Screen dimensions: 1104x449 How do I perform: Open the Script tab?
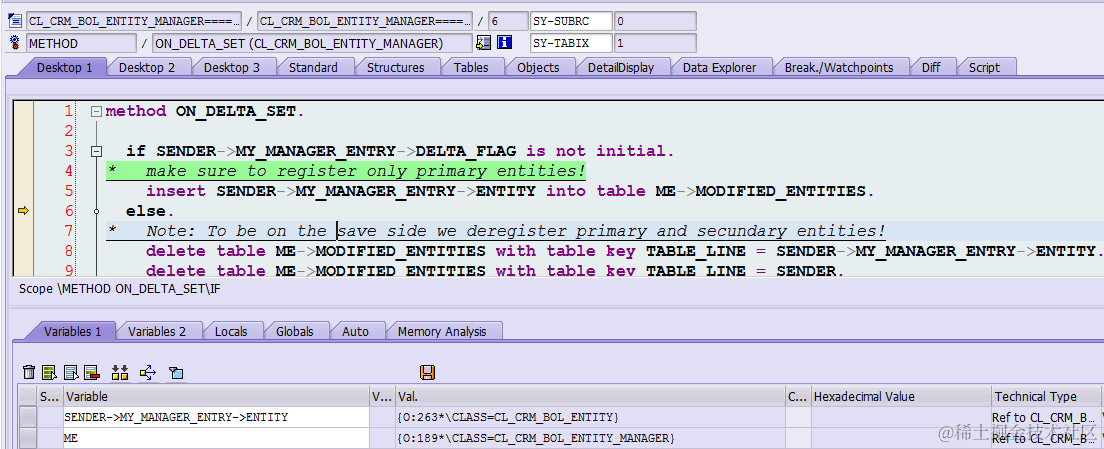point(984,68)
